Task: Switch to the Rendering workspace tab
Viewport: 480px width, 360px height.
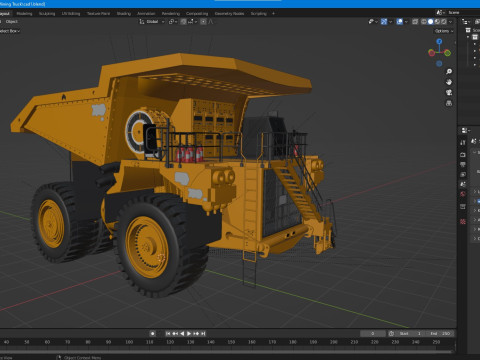Action: [171, 14]
